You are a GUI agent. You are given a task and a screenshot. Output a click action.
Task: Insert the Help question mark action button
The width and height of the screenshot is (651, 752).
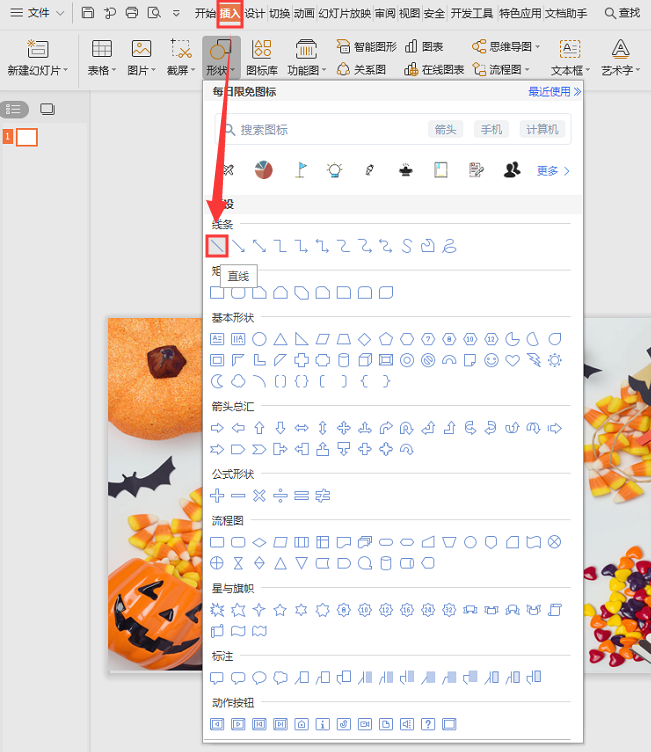(x=428, y=723)
